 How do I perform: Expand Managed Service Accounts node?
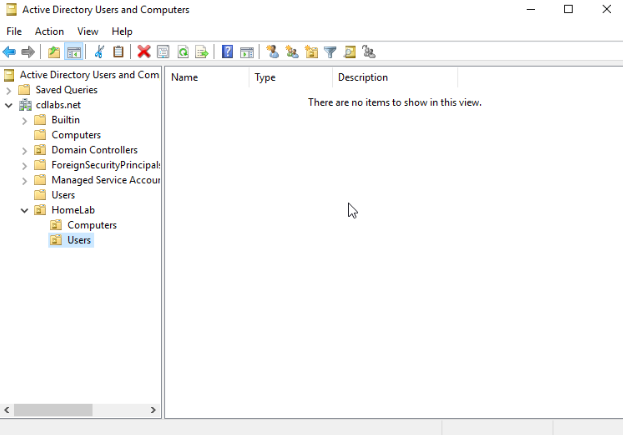[x=25, y=181]
